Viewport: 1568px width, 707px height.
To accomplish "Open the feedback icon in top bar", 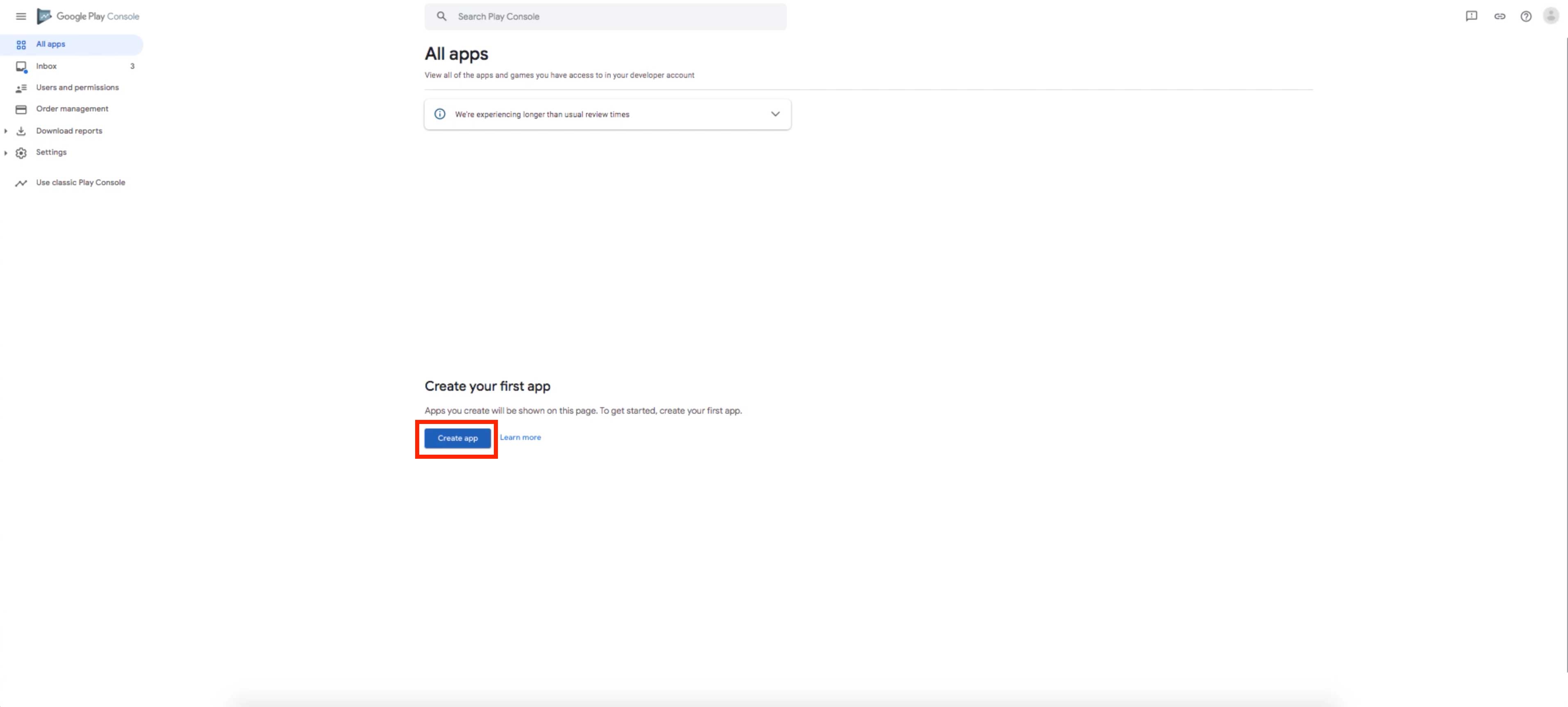I will pyautogui.click(x=1471, y=16).
